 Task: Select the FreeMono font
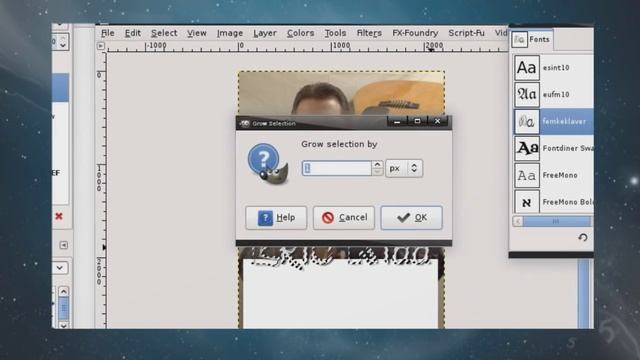pyautogui.click(x=553, y=176)
